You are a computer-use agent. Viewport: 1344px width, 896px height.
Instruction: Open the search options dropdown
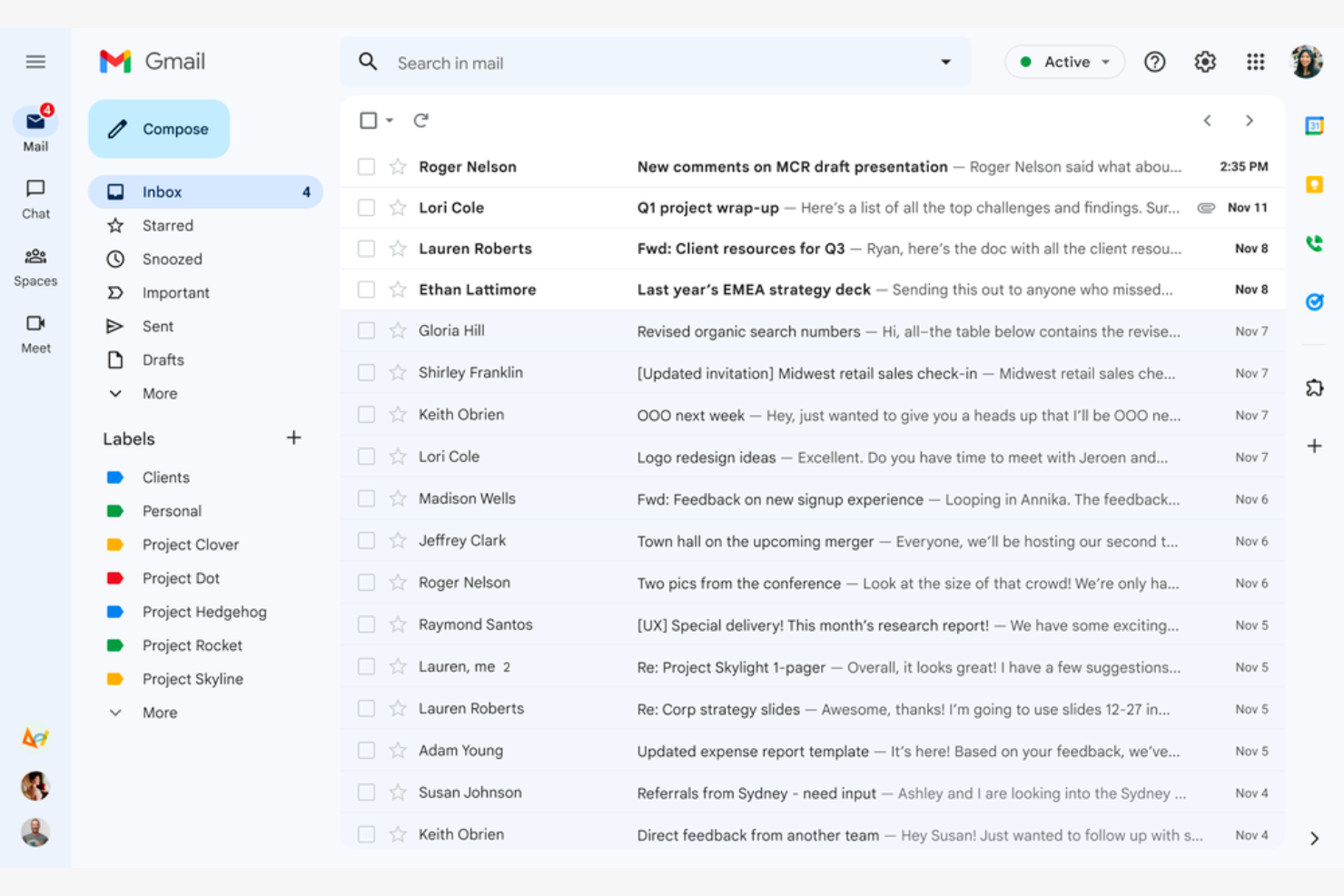click(x=946, y=62)
